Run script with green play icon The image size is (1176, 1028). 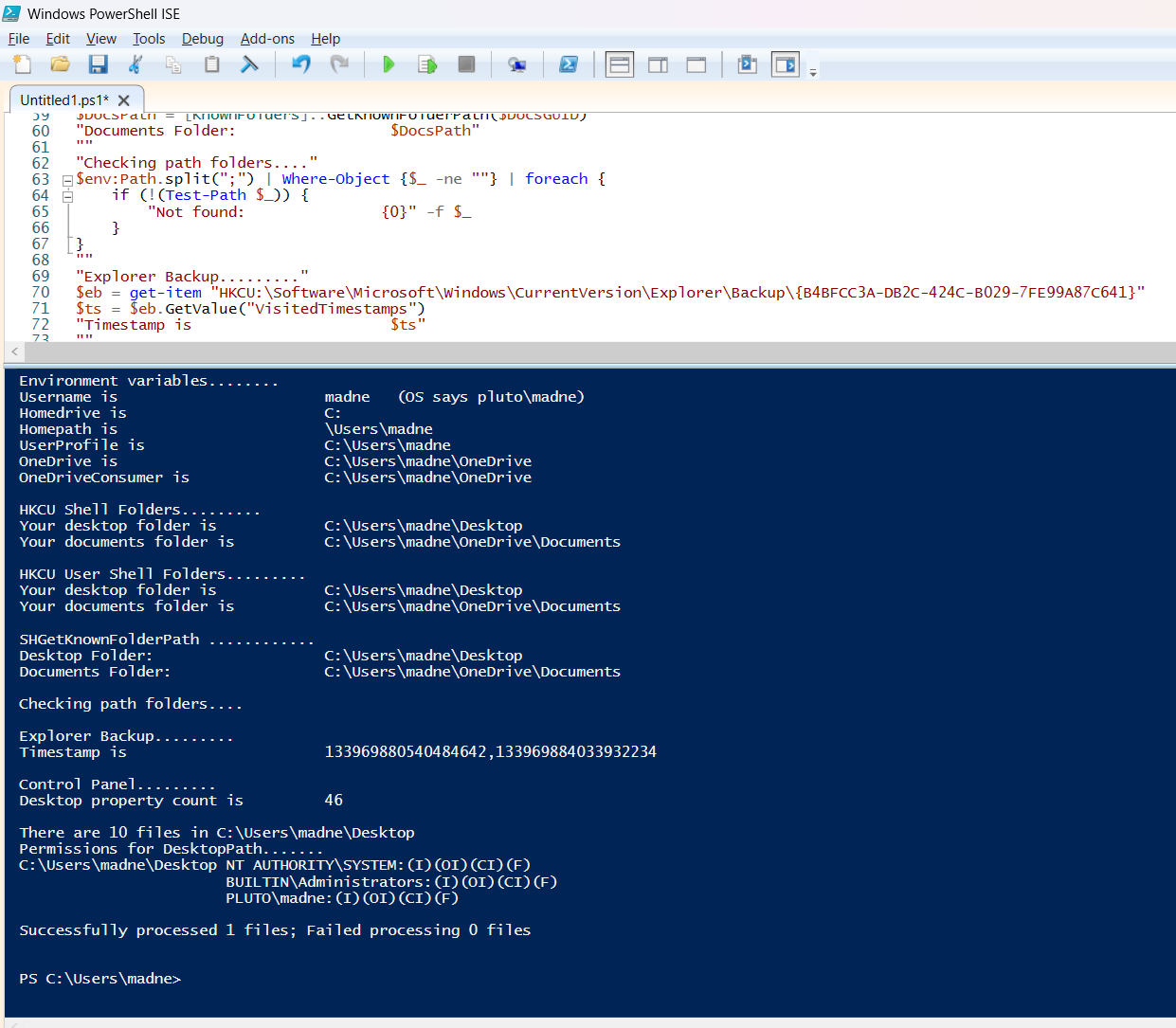[x=389, y=64]
